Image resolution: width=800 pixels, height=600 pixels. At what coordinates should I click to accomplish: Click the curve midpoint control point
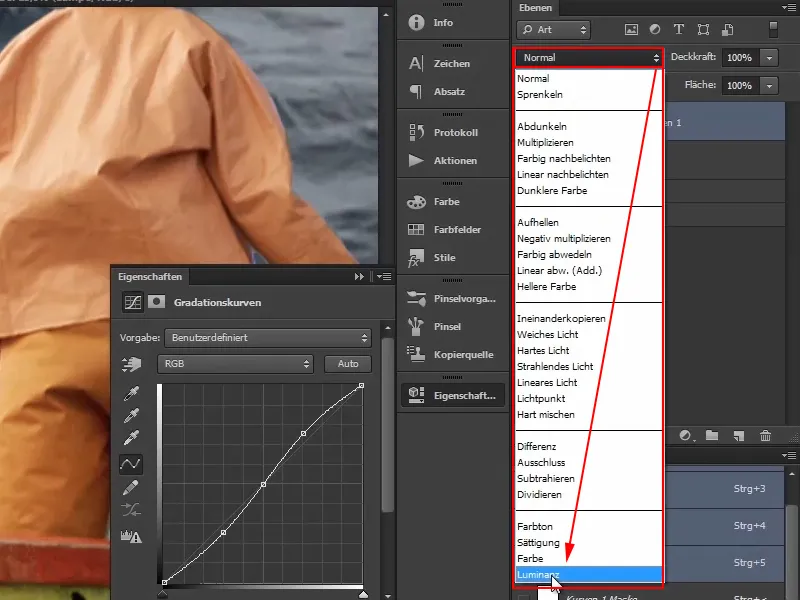[263, 484]
